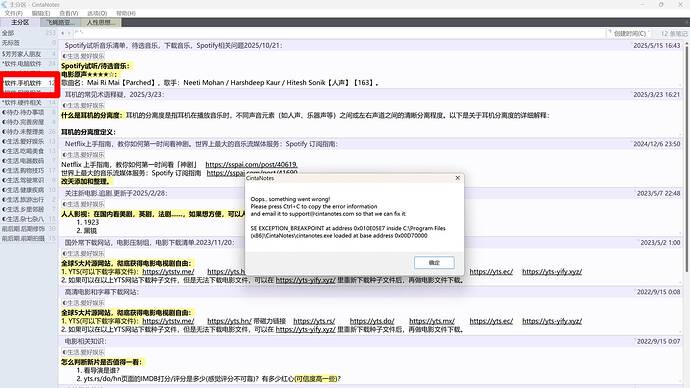Click the 生活.爱好娱乐 tag under the Spotify note
The image size is (690, 388).
pos(84,56)
